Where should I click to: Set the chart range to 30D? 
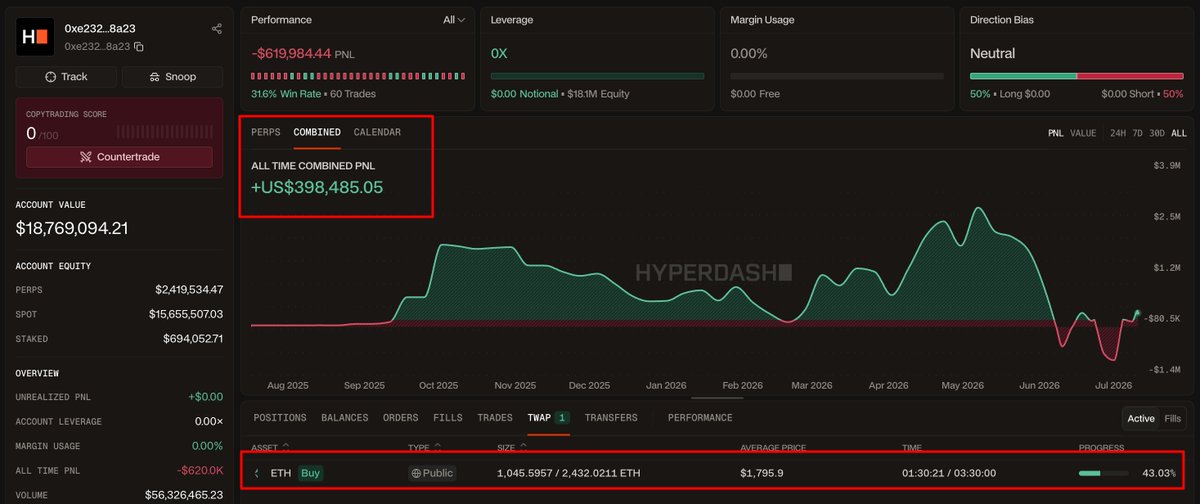[1157, 133]
